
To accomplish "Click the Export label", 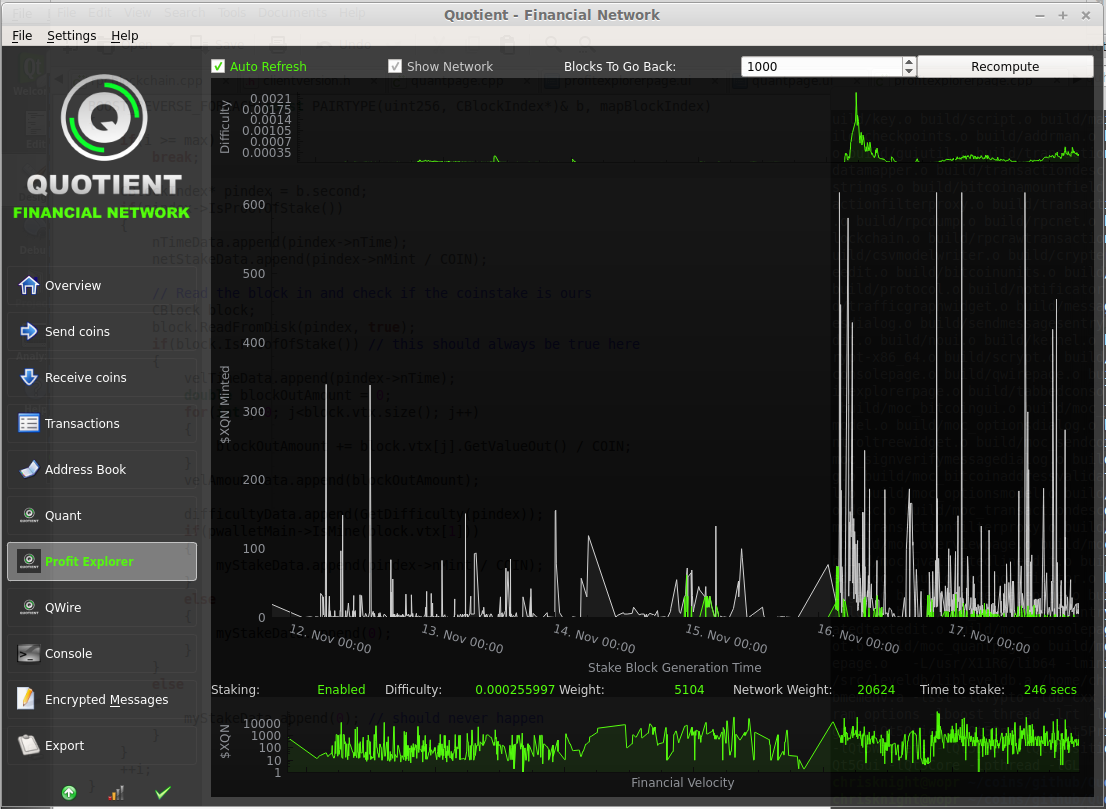I will (64, 746).
